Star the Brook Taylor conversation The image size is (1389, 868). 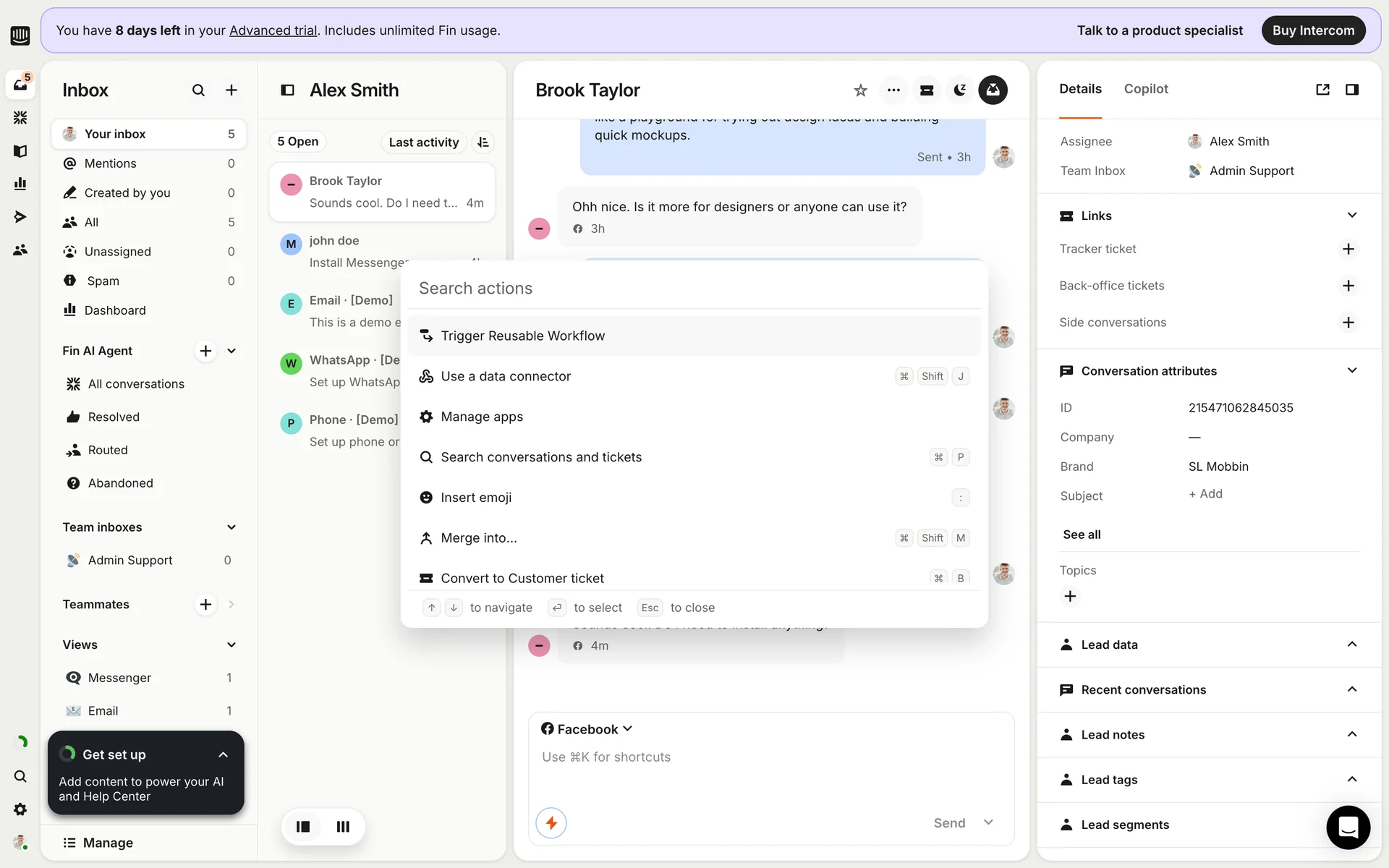click(860, 90)
